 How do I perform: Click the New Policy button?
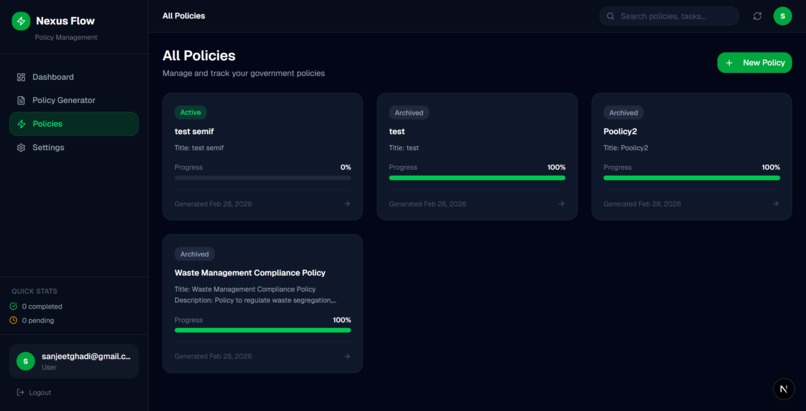pos(755,63)
